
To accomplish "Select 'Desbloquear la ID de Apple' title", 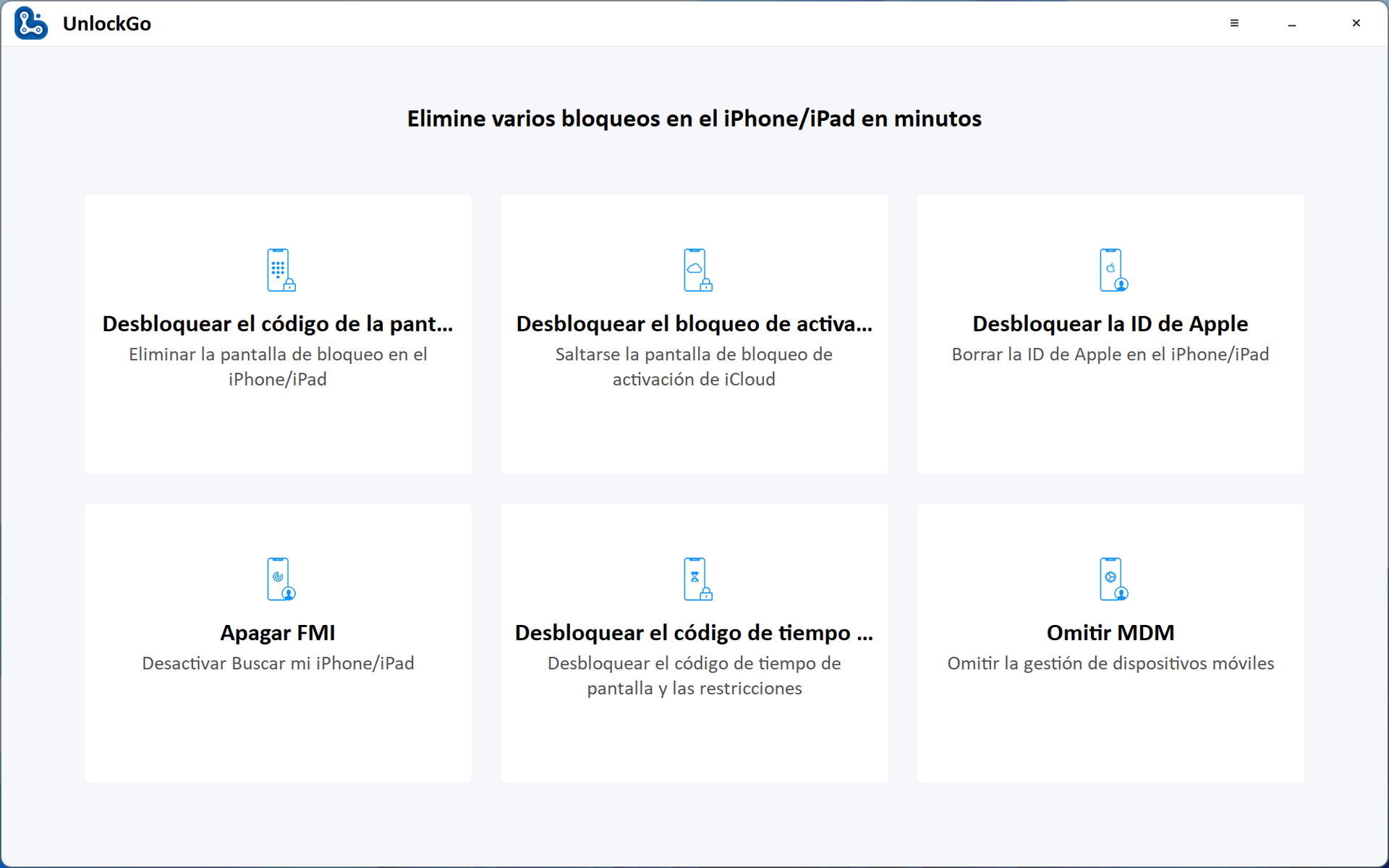I will [1110, 324].
